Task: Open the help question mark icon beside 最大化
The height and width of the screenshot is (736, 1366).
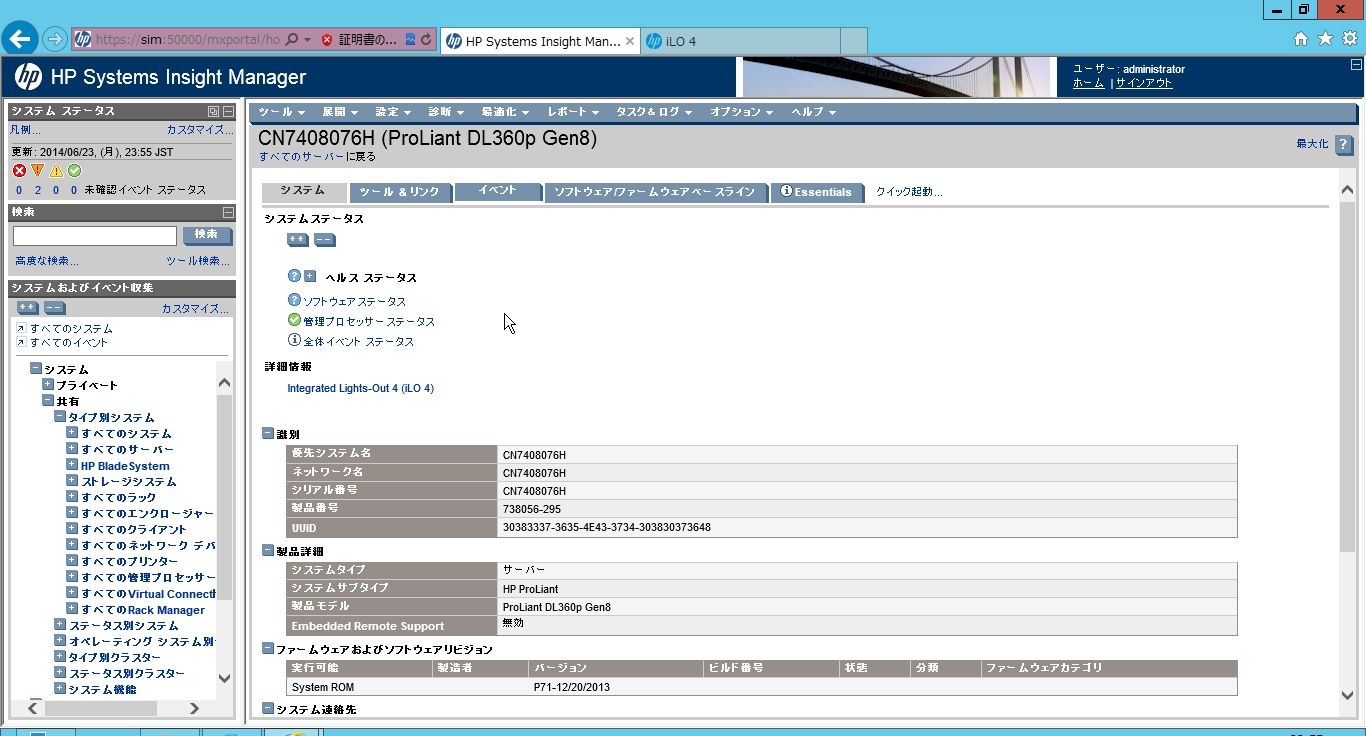Action: pyautogui.click(x=1344, y=145)
